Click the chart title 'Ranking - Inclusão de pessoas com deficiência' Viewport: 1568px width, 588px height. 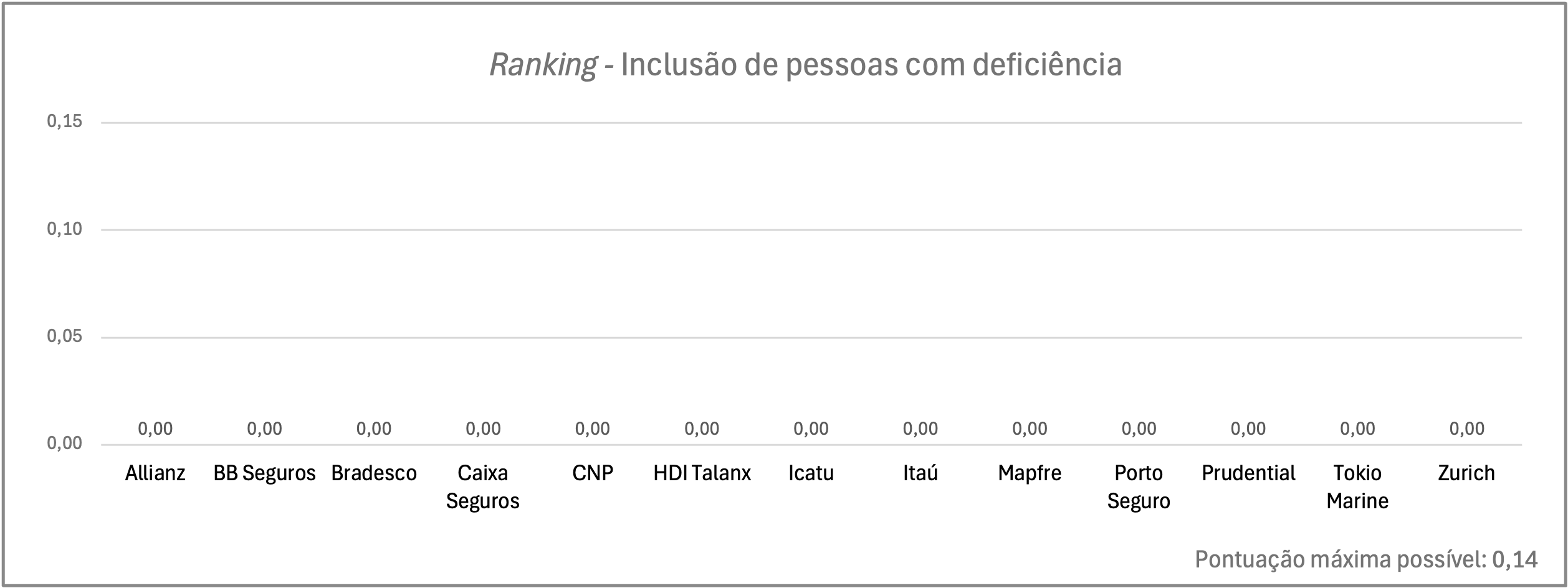pos(805,65)
